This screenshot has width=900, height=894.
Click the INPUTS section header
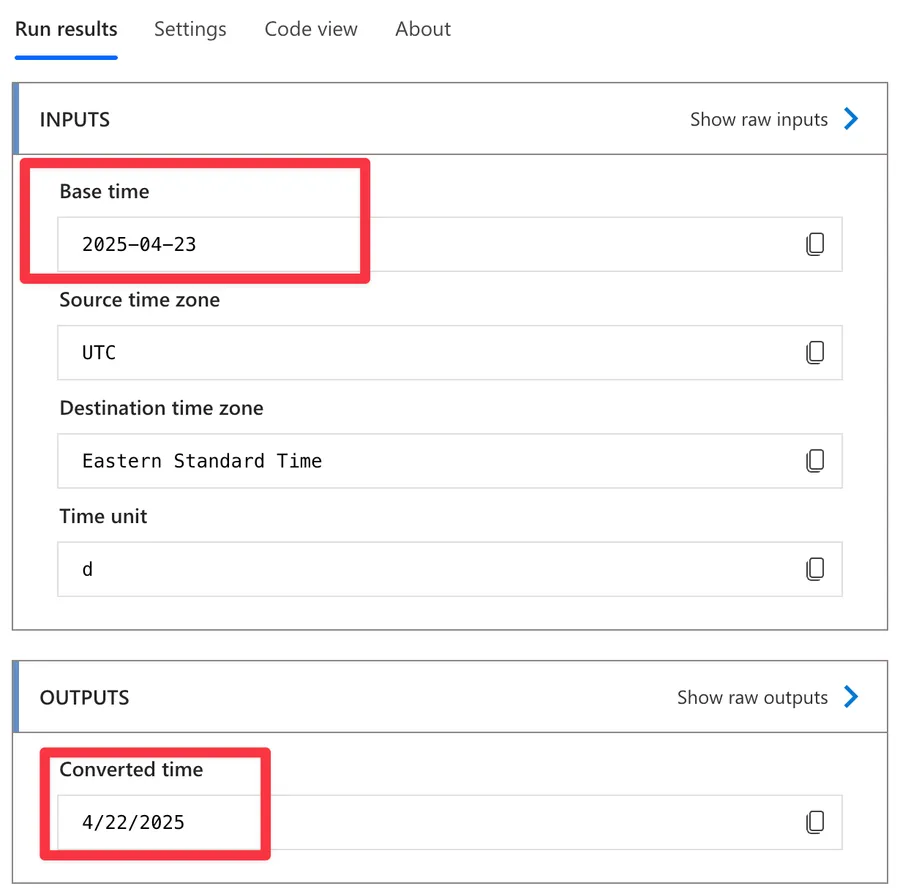(75, 119)
